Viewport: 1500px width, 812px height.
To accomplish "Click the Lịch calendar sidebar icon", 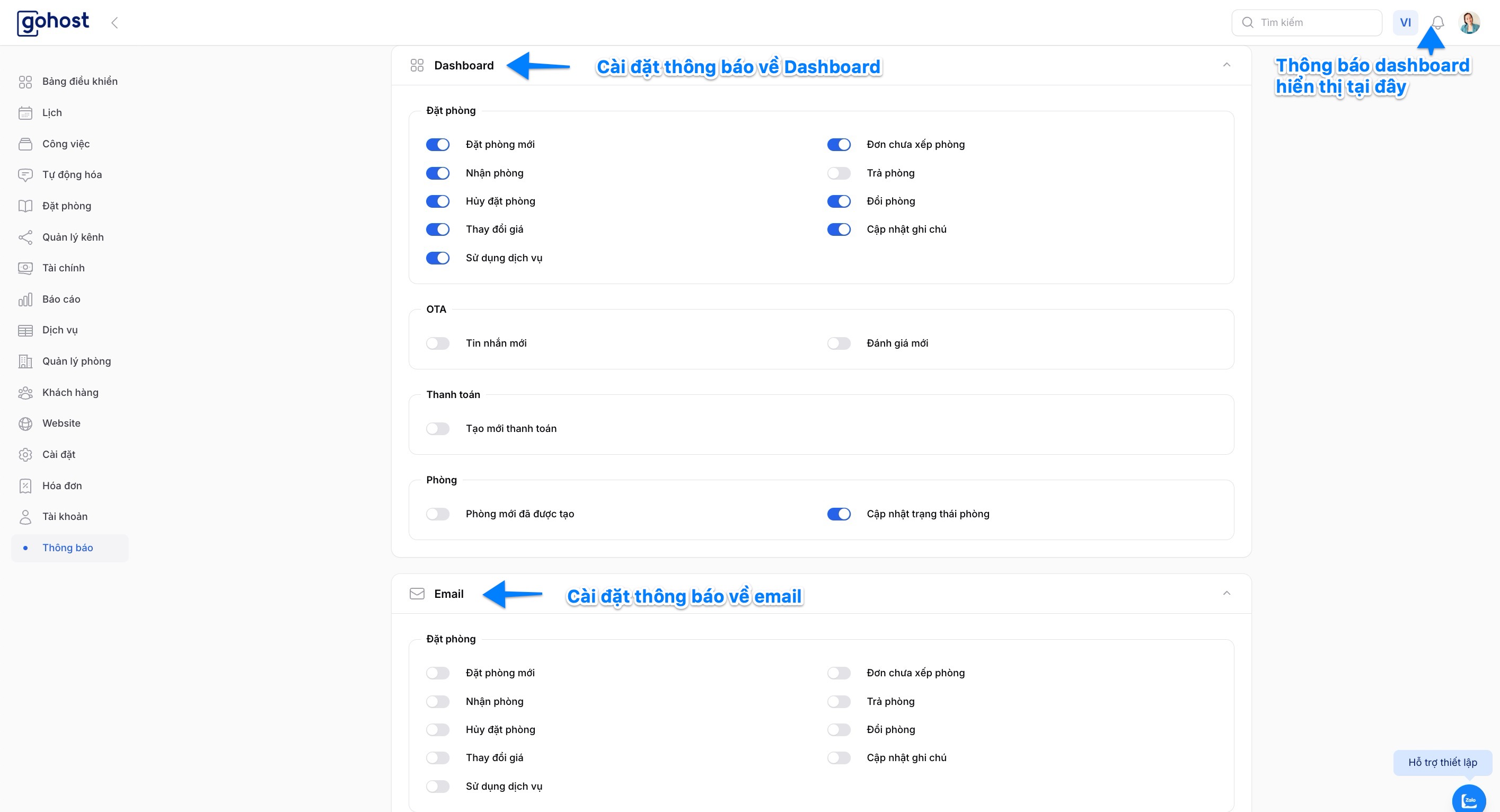I will (x=25, y=113).
